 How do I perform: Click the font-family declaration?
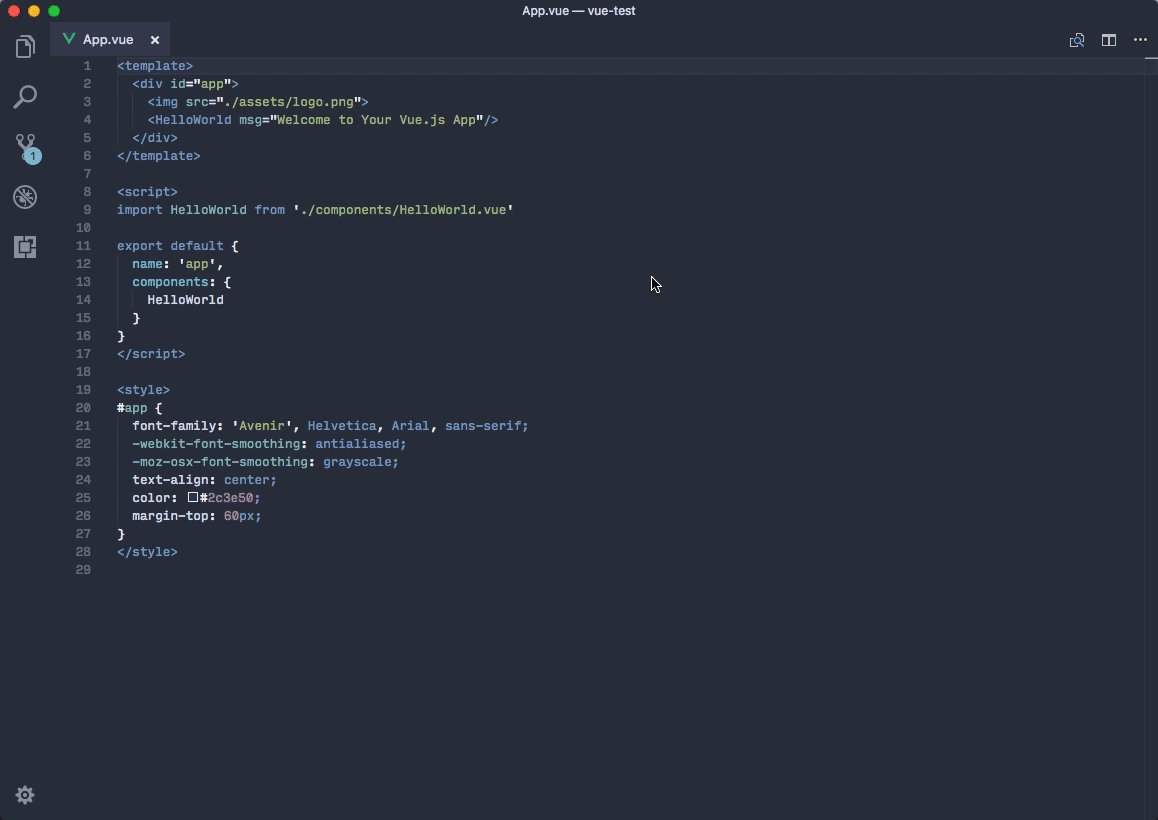[330, 426]
